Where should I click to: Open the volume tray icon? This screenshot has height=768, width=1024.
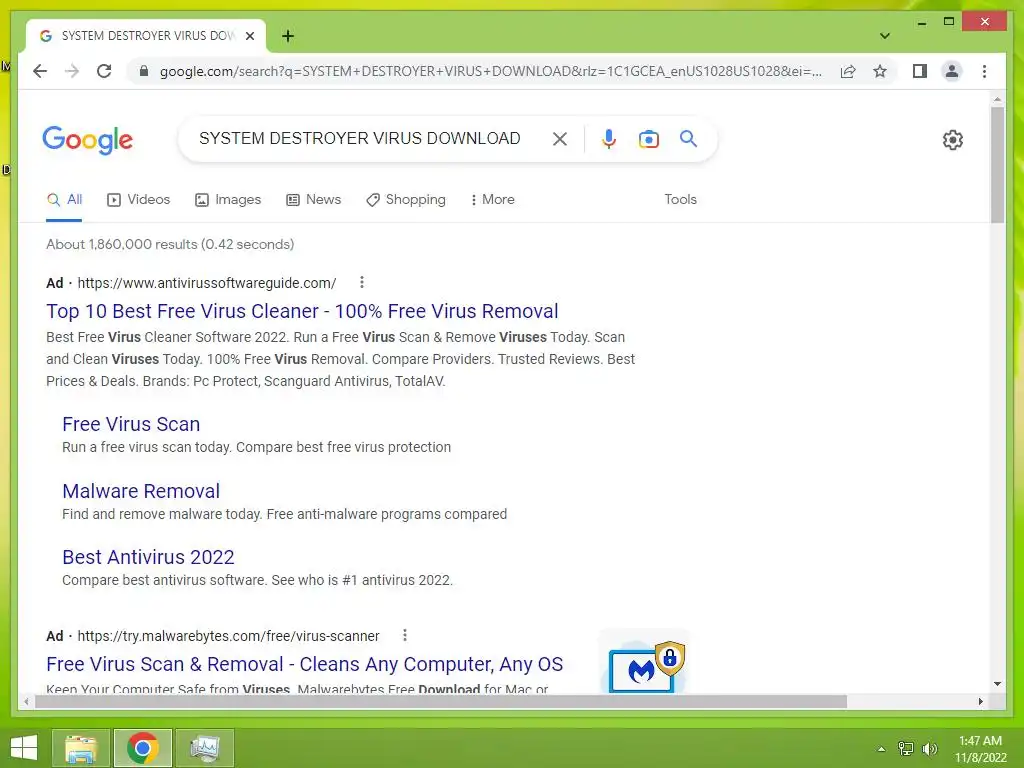[x=930, y=749]
